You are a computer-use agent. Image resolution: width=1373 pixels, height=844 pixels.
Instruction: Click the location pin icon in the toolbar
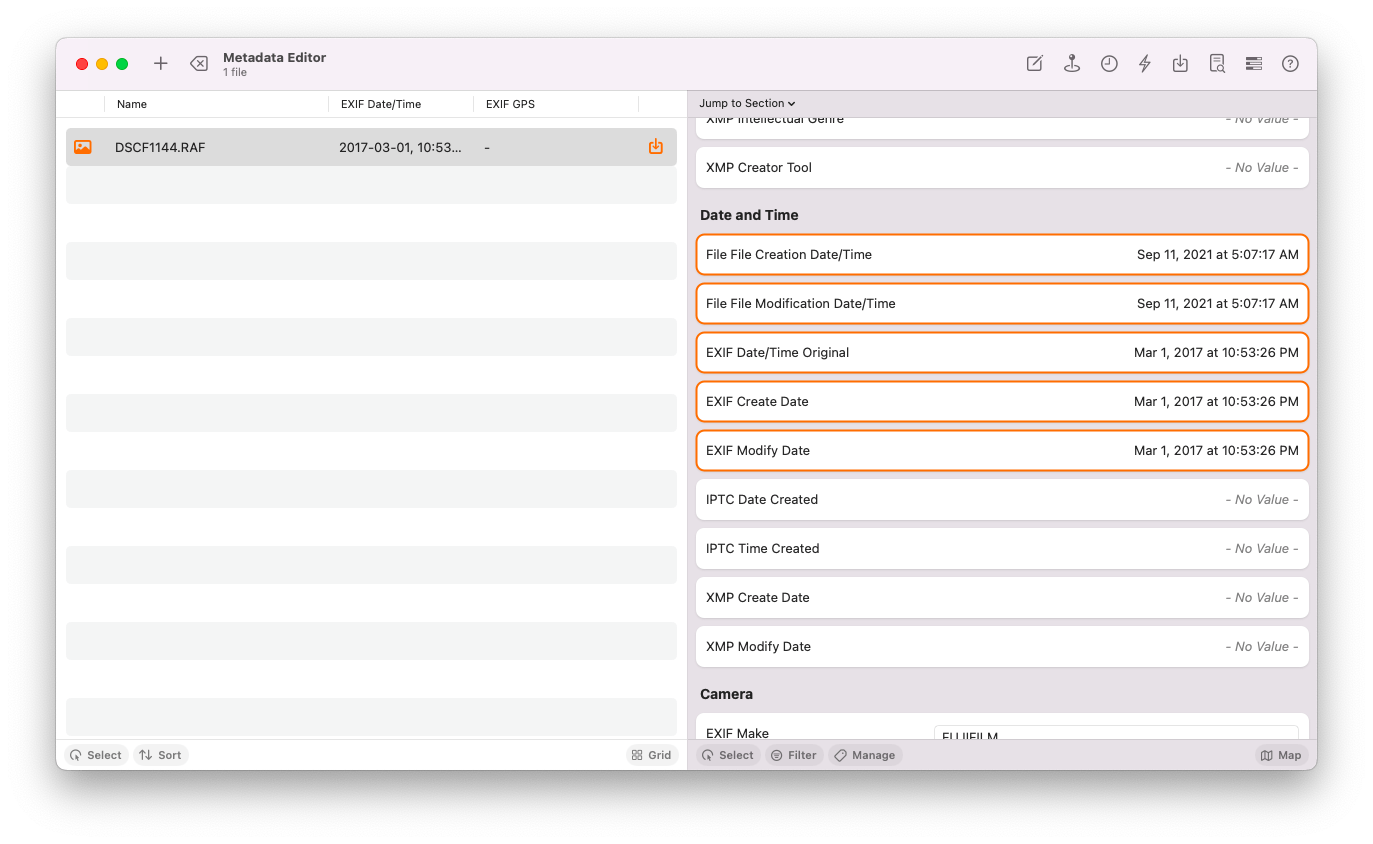click(1072, 63)
